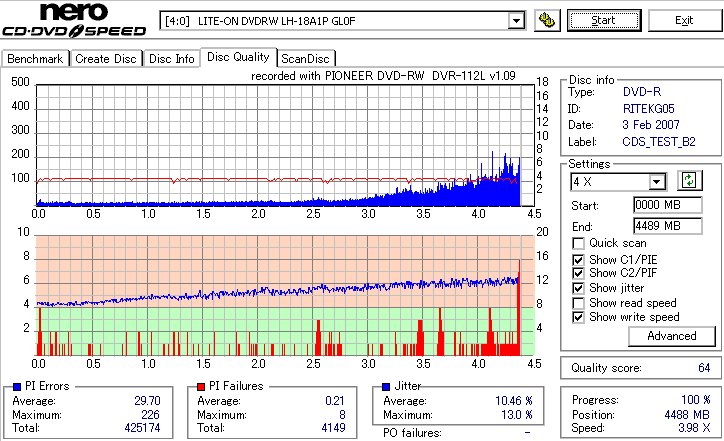Click the drive options tools icon
Image resolution: width=724 pixels, height=441 pixels.
547,20
